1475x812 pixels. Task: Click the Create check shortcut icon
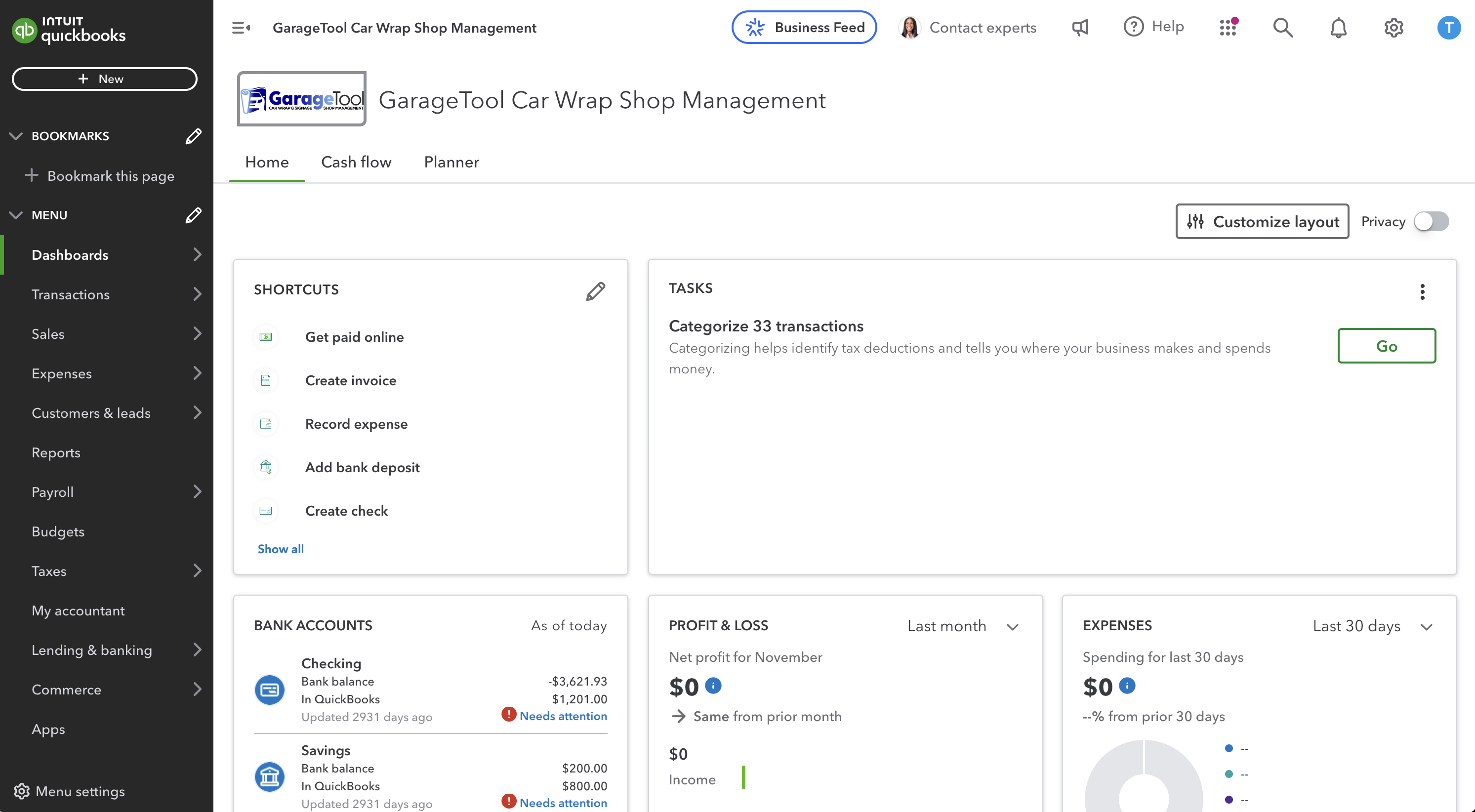[x=266, y=511]
